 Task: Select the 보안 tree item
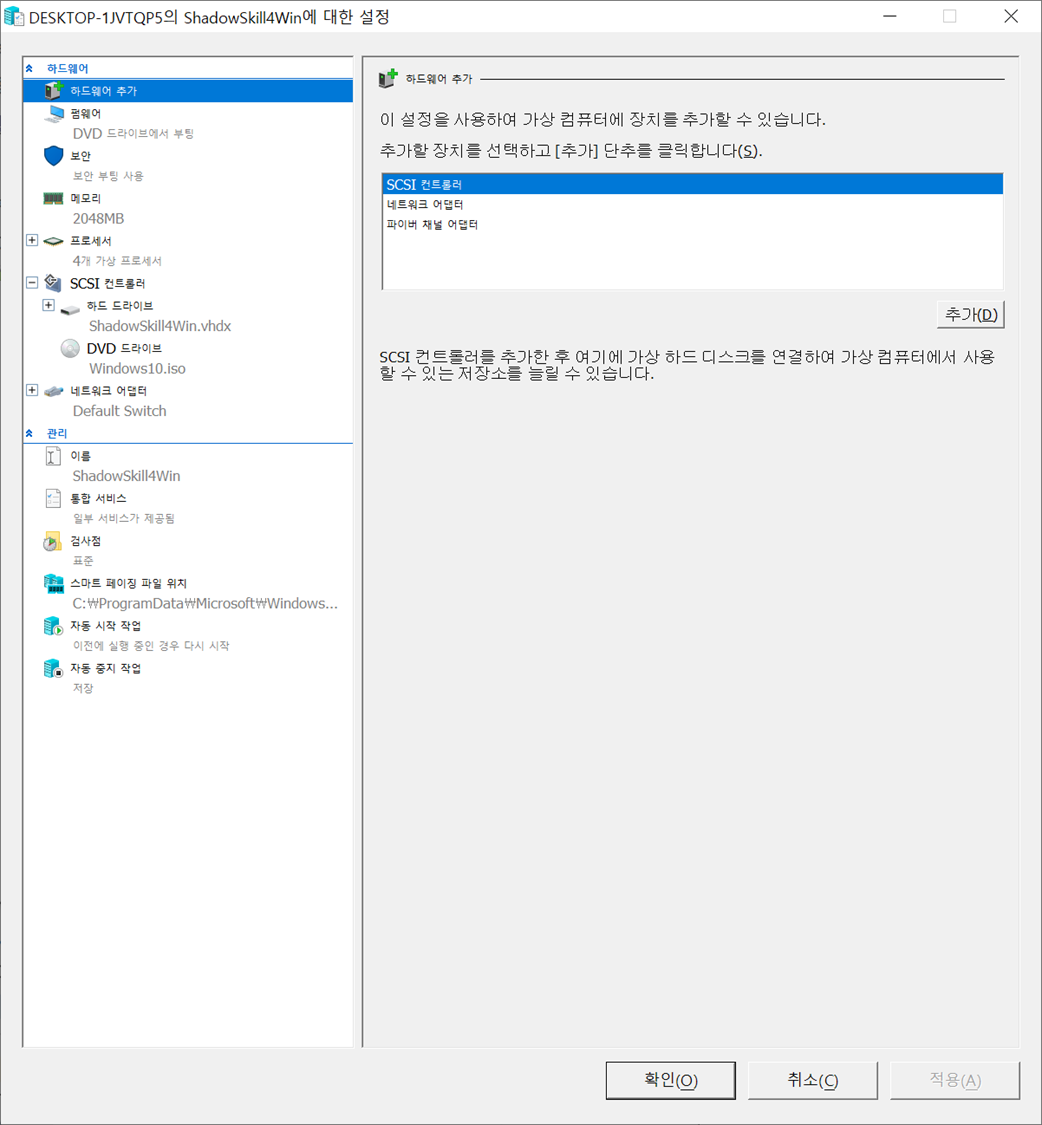(x=80, y=156)
